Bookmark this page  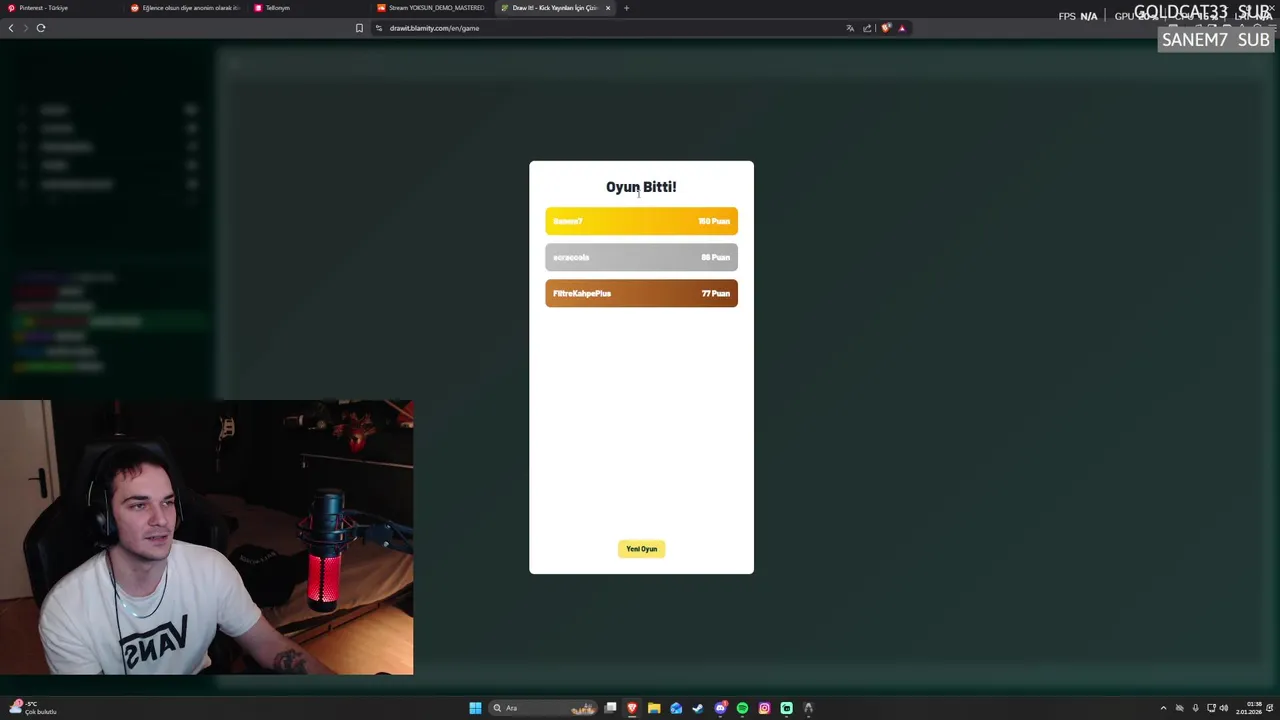359,28
